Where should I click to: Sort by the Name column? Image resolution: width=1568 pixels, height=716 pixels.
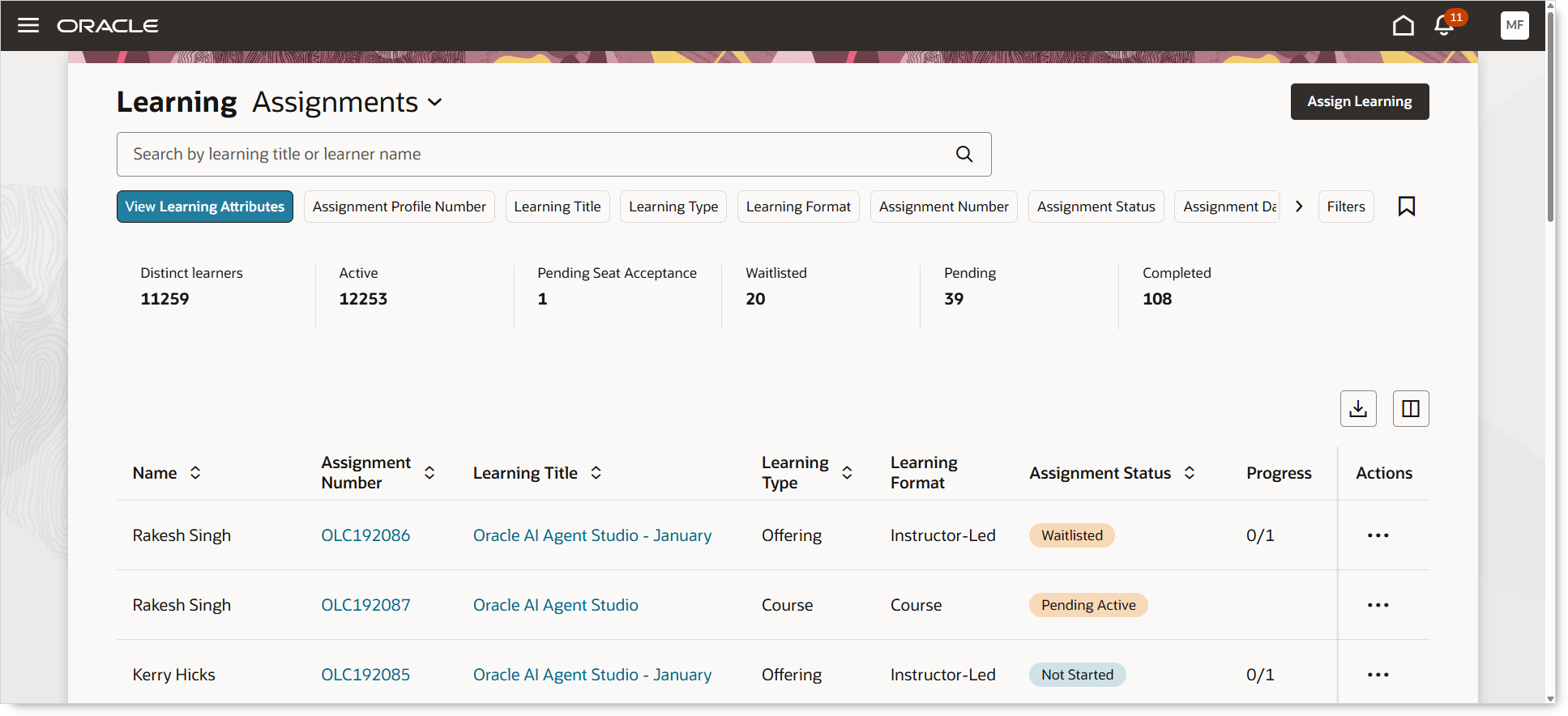tap(195, 473)
